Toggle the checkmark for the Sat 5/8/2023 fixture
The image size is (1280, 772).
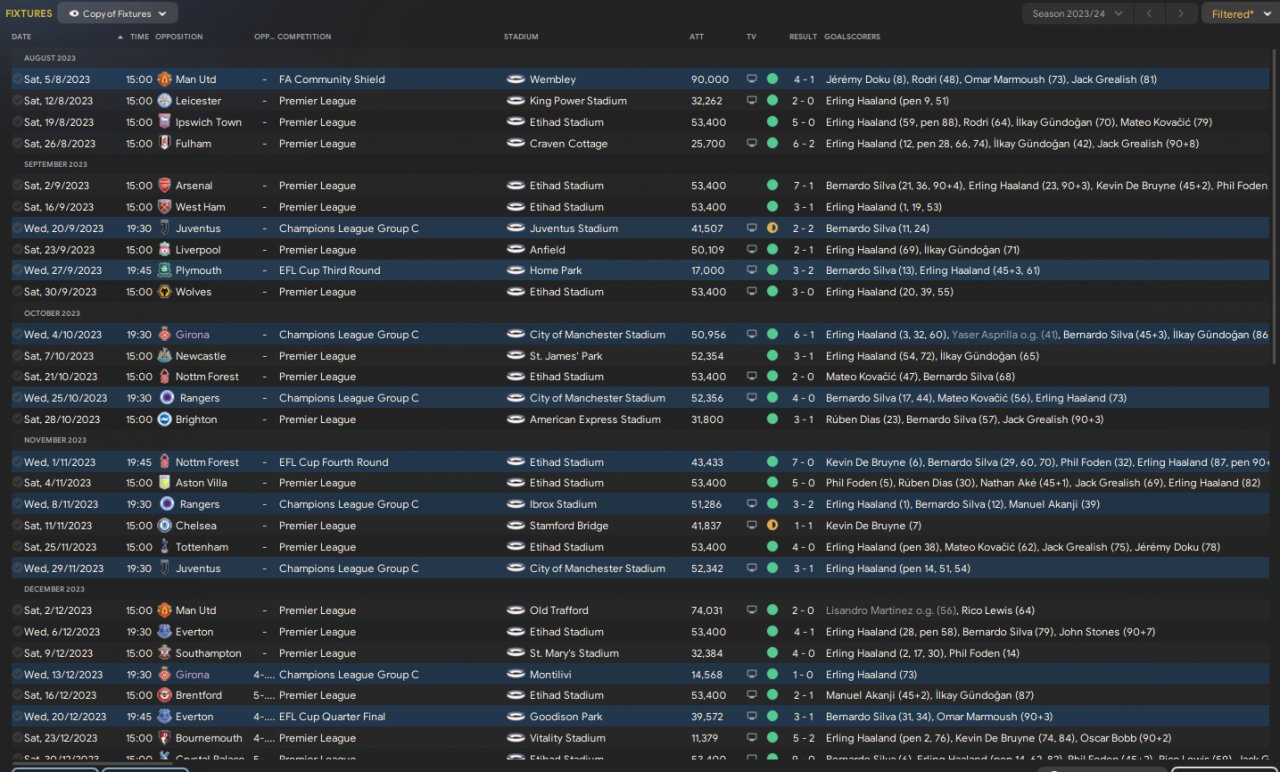[x=17, y=79]
